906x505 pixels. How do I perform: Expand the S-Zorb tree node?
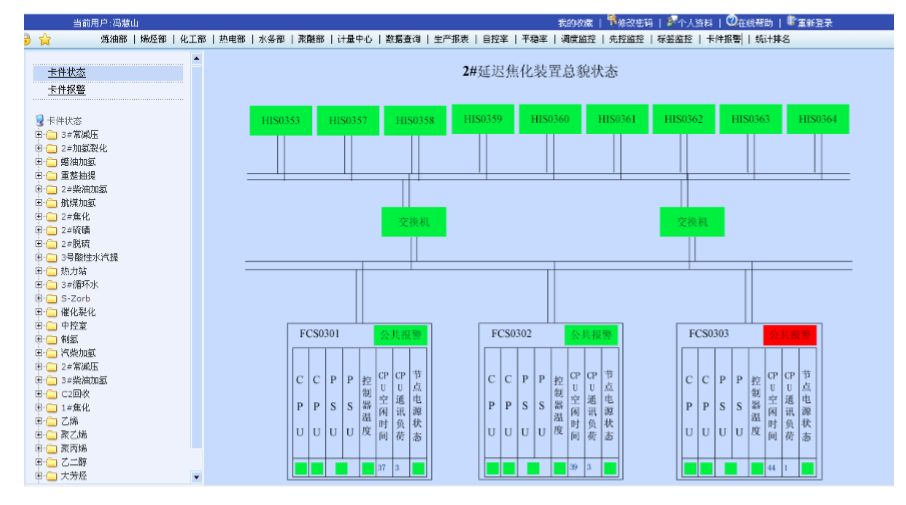point(39,298)
